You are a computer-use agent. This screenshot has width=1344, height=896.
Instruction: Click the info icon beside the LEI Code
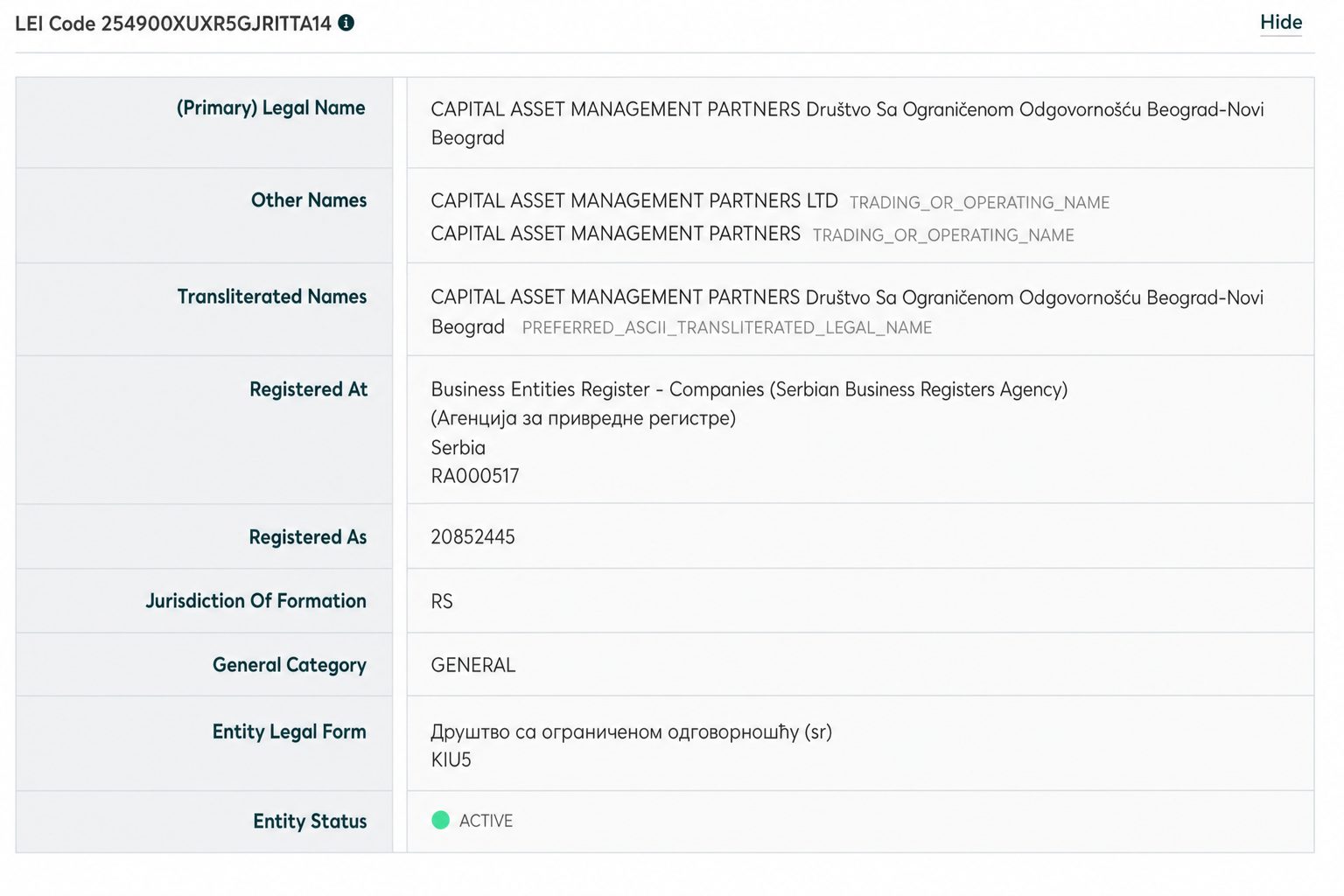346,23
